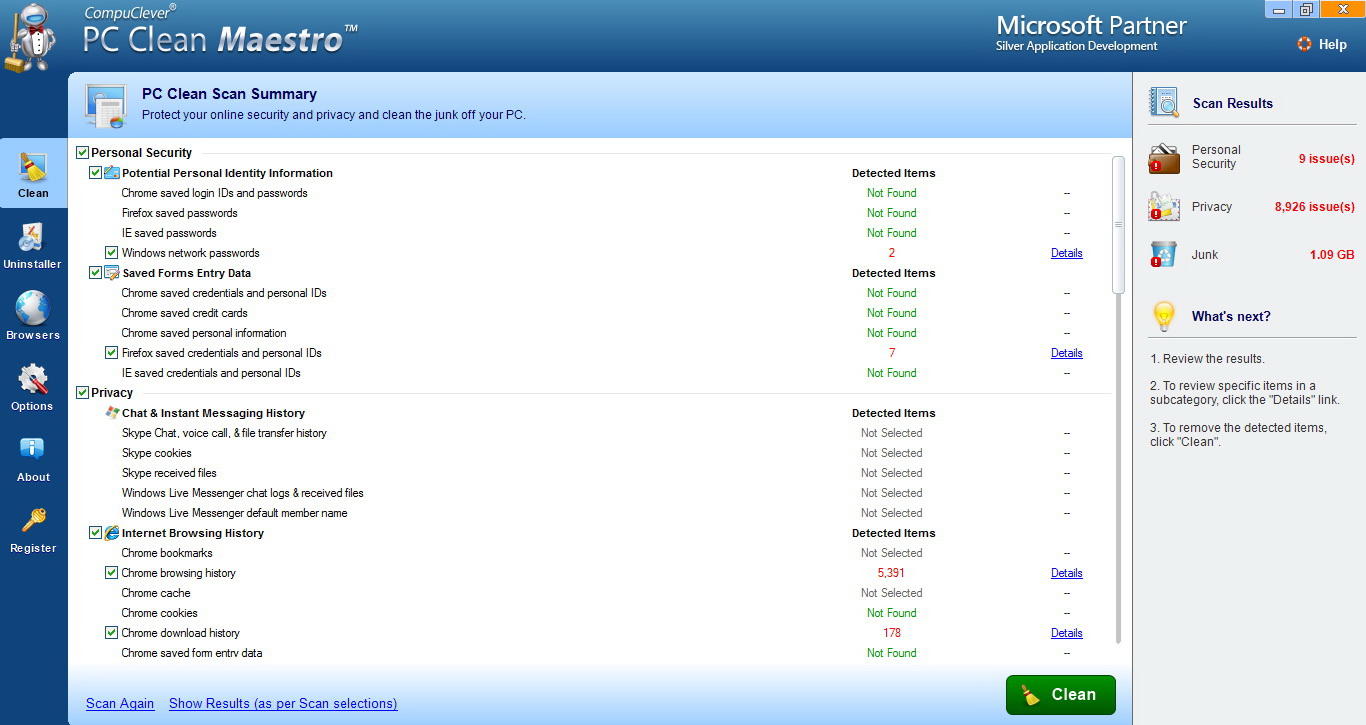Open the Clean section in the sidebar
1366x725 pixels.
click(33, 174)
